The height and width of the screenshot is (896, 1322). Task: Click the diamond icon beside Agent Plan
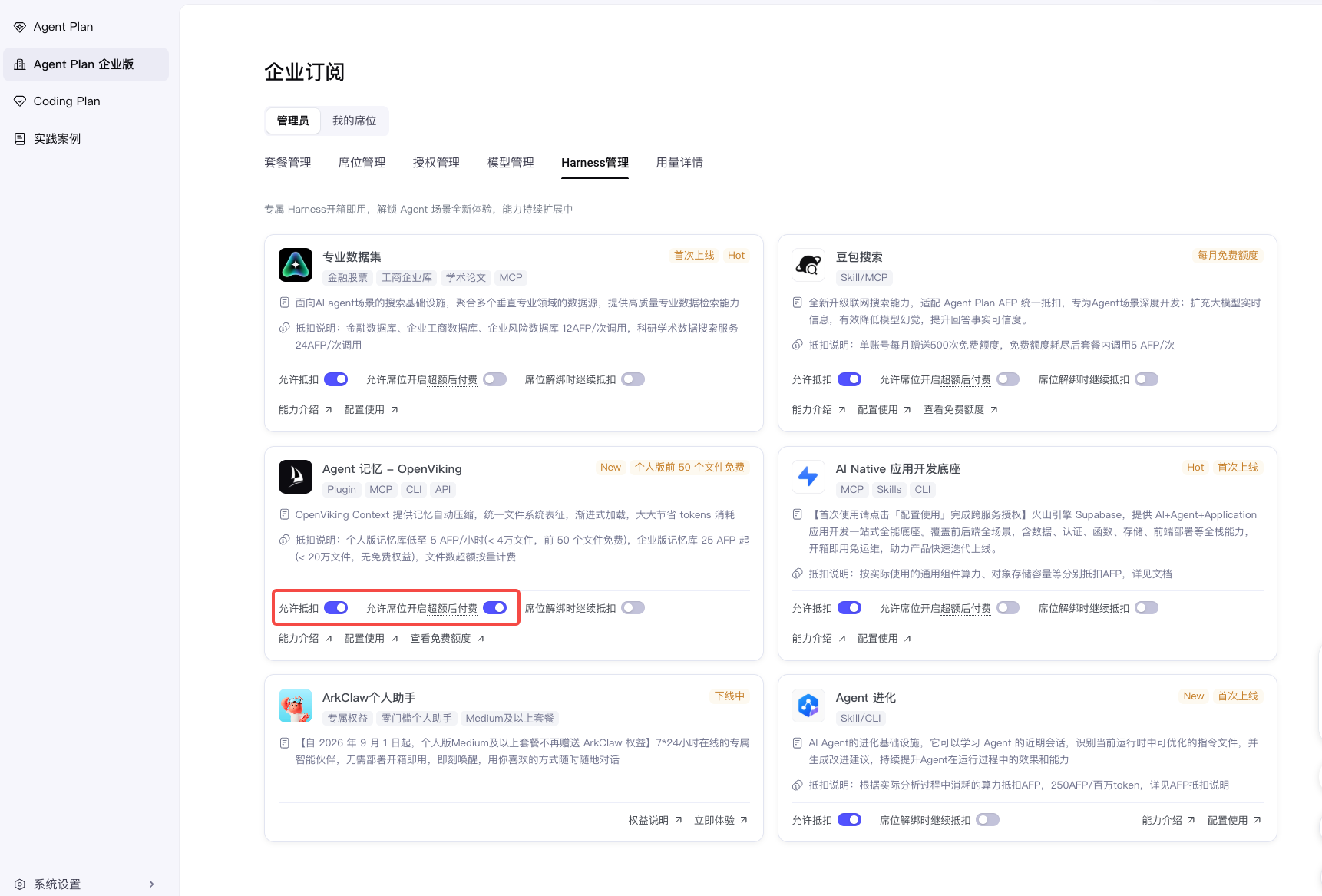20,27
